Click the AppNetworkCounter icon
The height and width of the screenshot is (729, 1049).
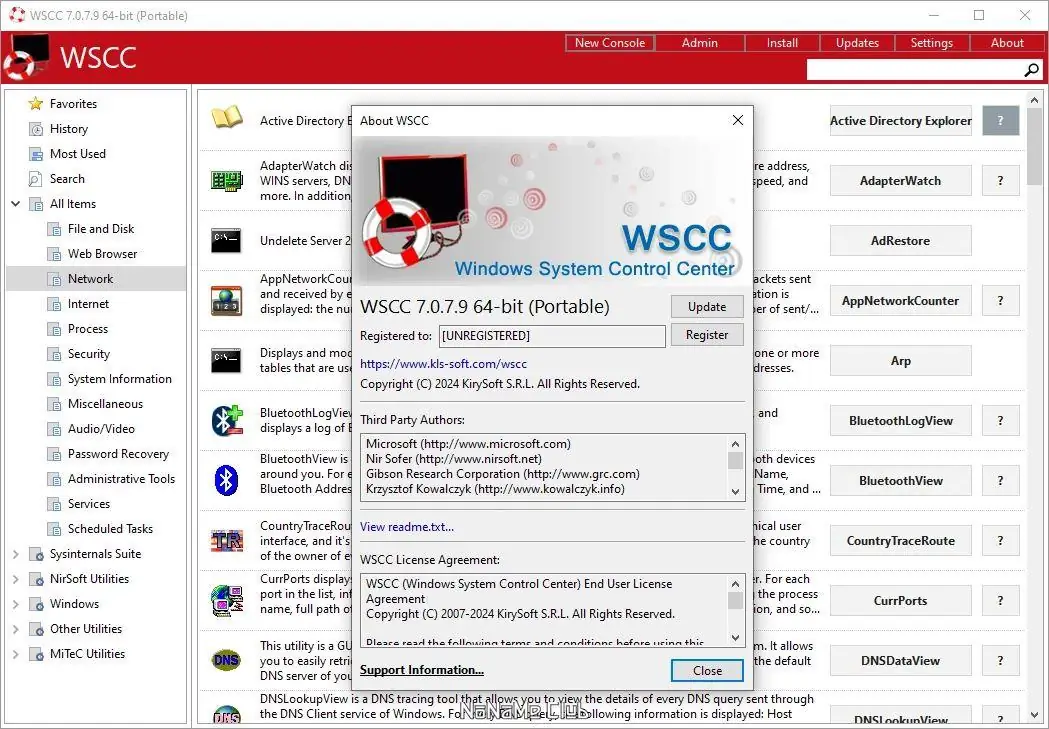pyautogui.click(x=226, y=301)
